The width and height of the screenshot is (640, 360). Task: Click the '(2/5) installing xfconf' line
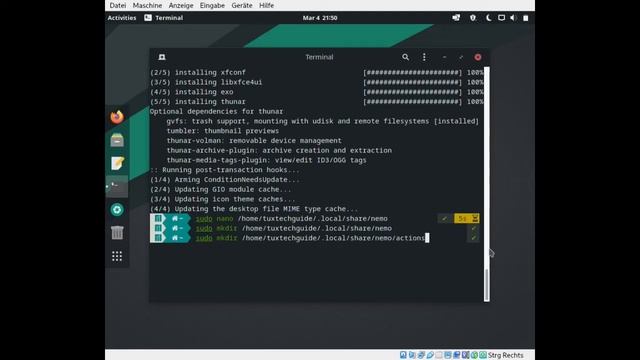click(x=198, y=72)
